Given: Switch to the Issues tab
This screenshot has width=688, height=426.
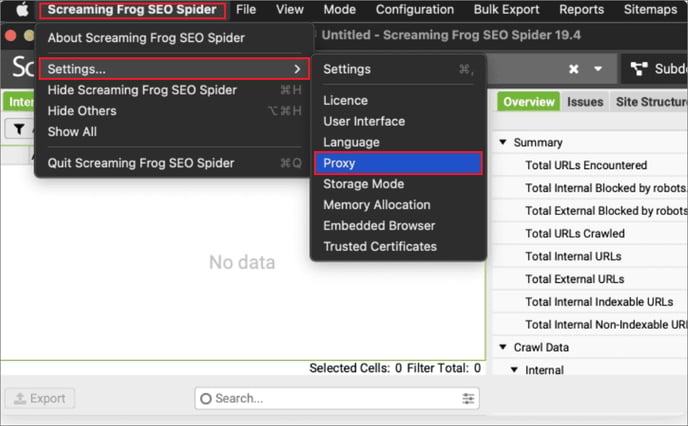Looking at the screenshot, I should pyautogui.click(x=585, y=102).
